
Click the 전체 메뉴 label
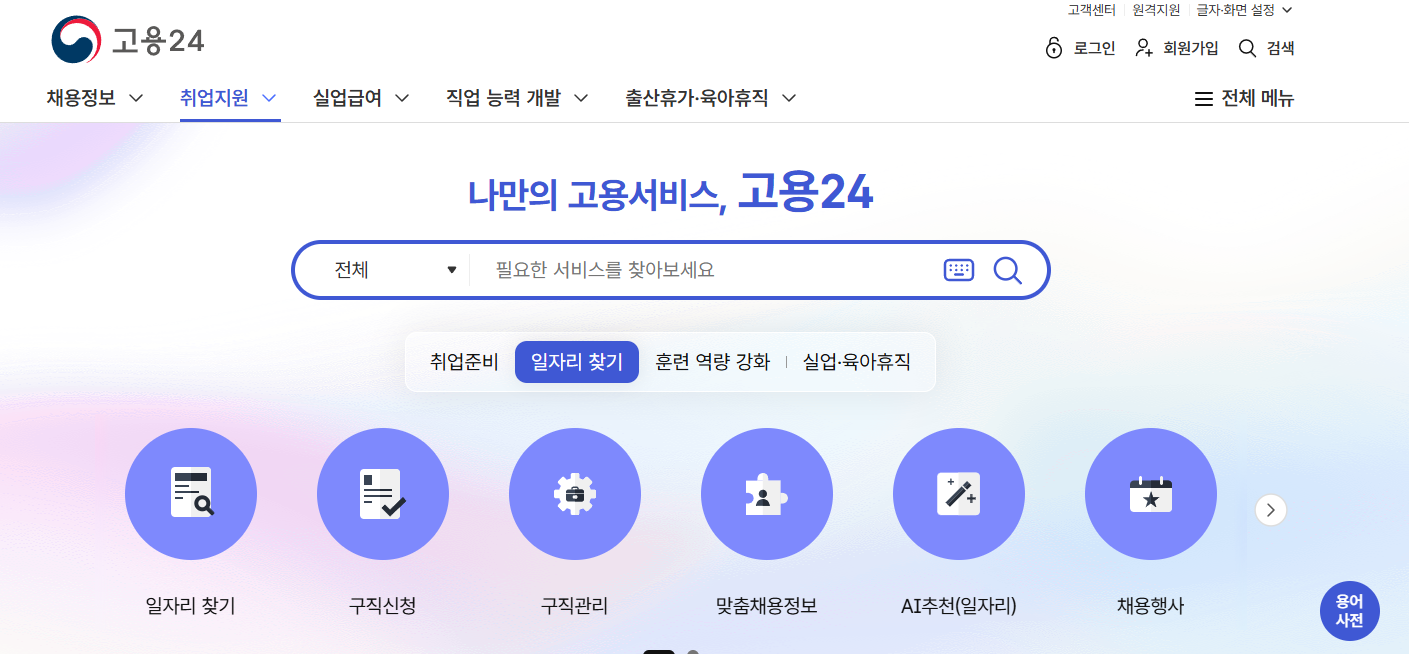click(x=1258, y=99)
